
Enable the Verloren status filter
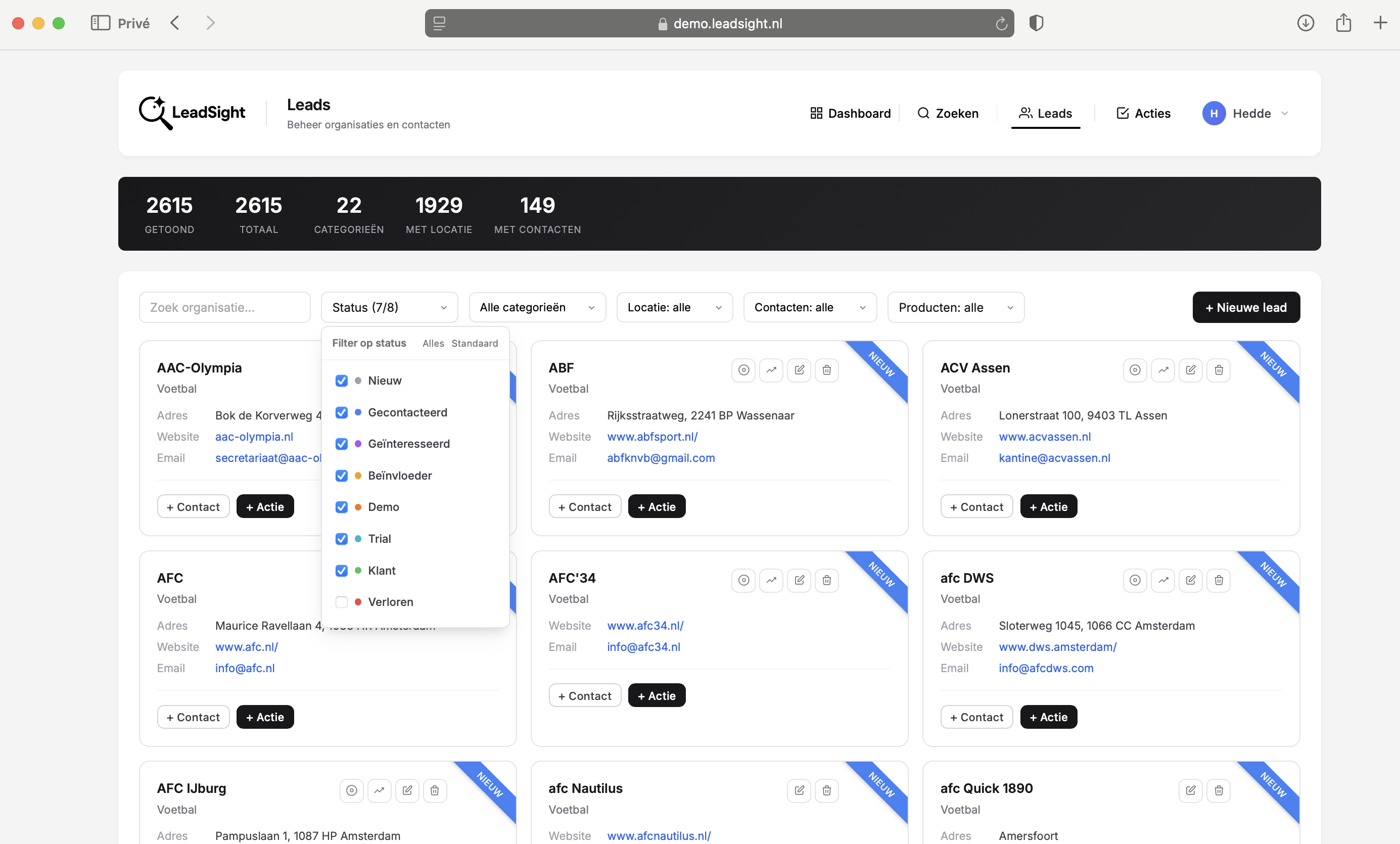coord(342,602)
